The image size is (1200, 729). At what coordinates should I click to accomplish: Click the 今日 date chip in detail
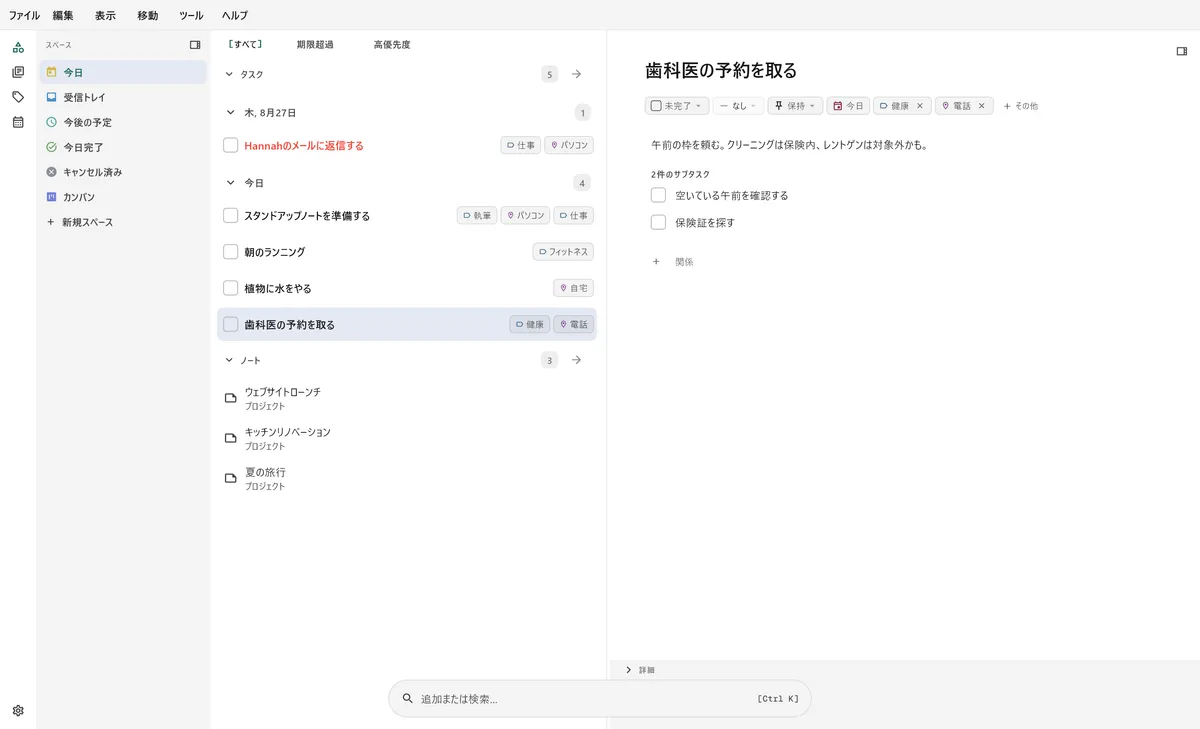848,106
